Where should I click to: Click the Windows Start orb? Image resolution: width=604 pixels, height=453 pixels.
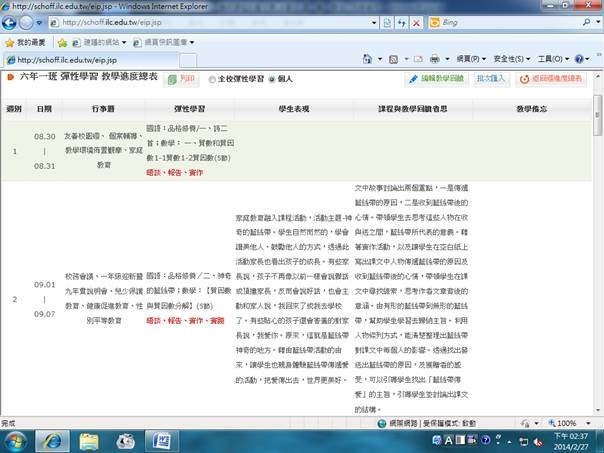click(x=14, y=440)
